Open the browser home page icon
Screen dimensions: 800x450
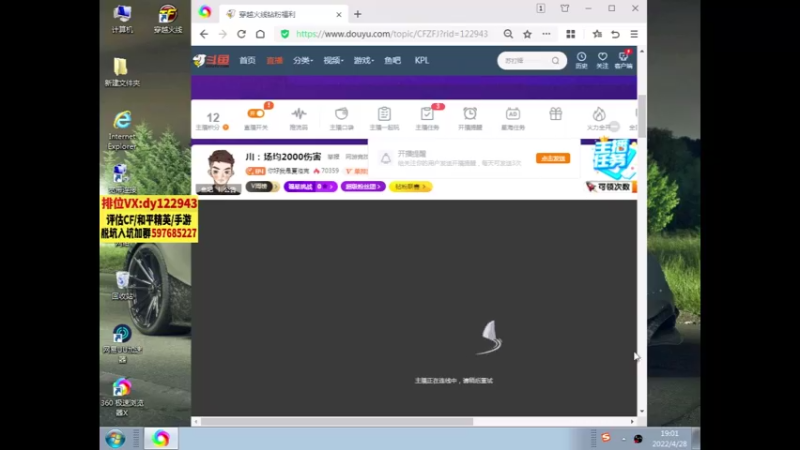click(x=260, y=34)
